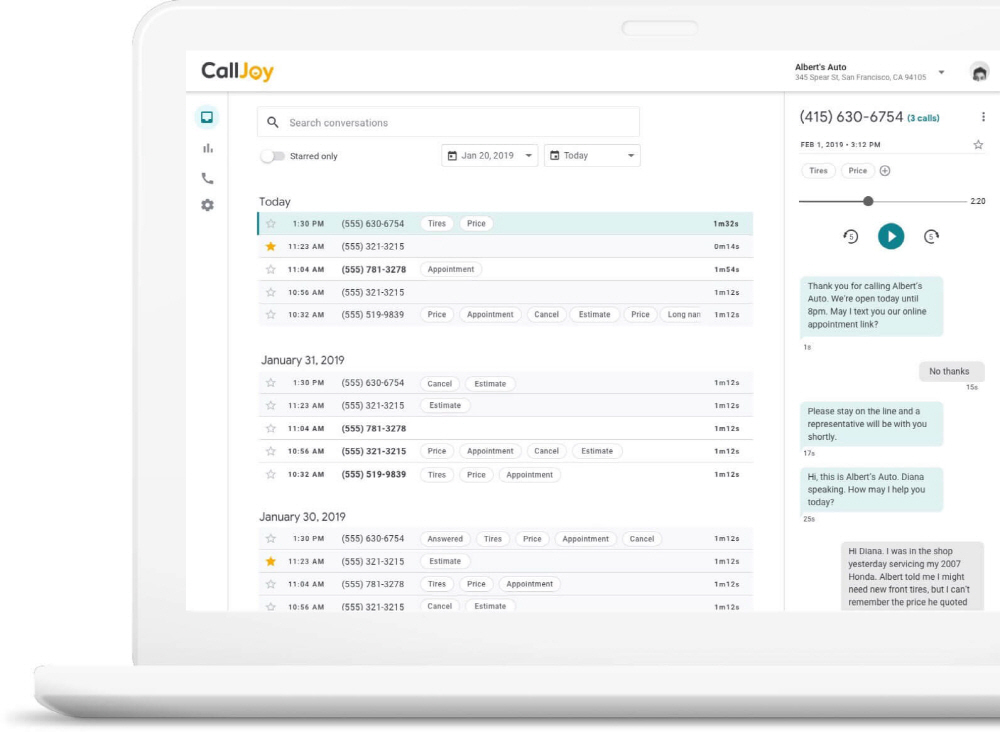
Task: Star the call in the detail panel
Action: pyautogui.click(x=978, y=145)
